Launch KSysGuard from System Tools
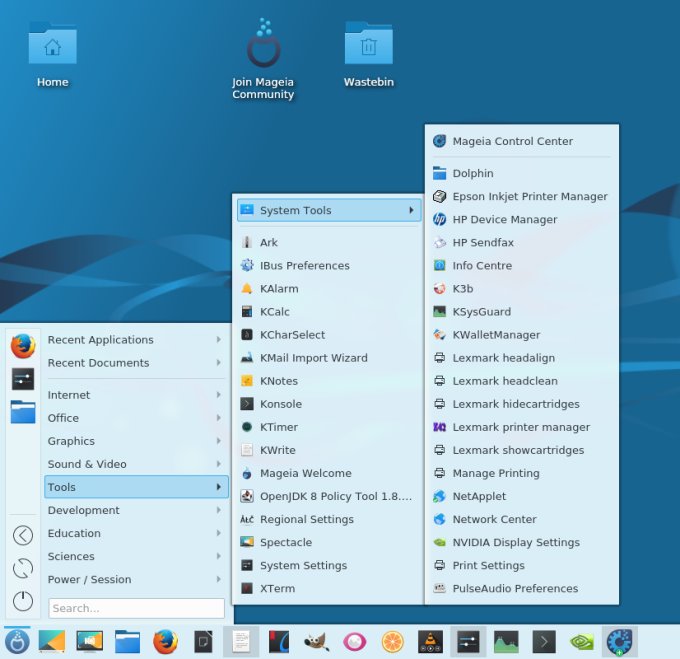The image size is (680, 659). (x=481, y=312)
